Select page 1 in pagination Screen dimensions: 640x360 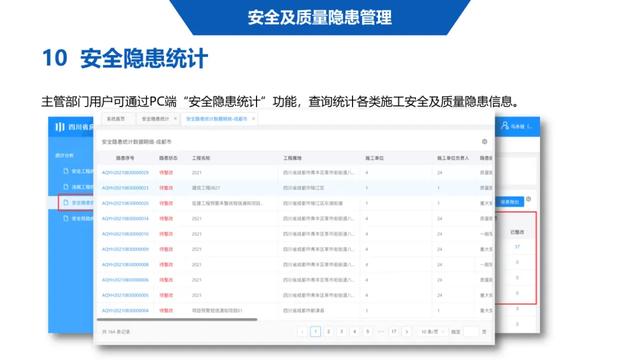[x=316, y=332]
